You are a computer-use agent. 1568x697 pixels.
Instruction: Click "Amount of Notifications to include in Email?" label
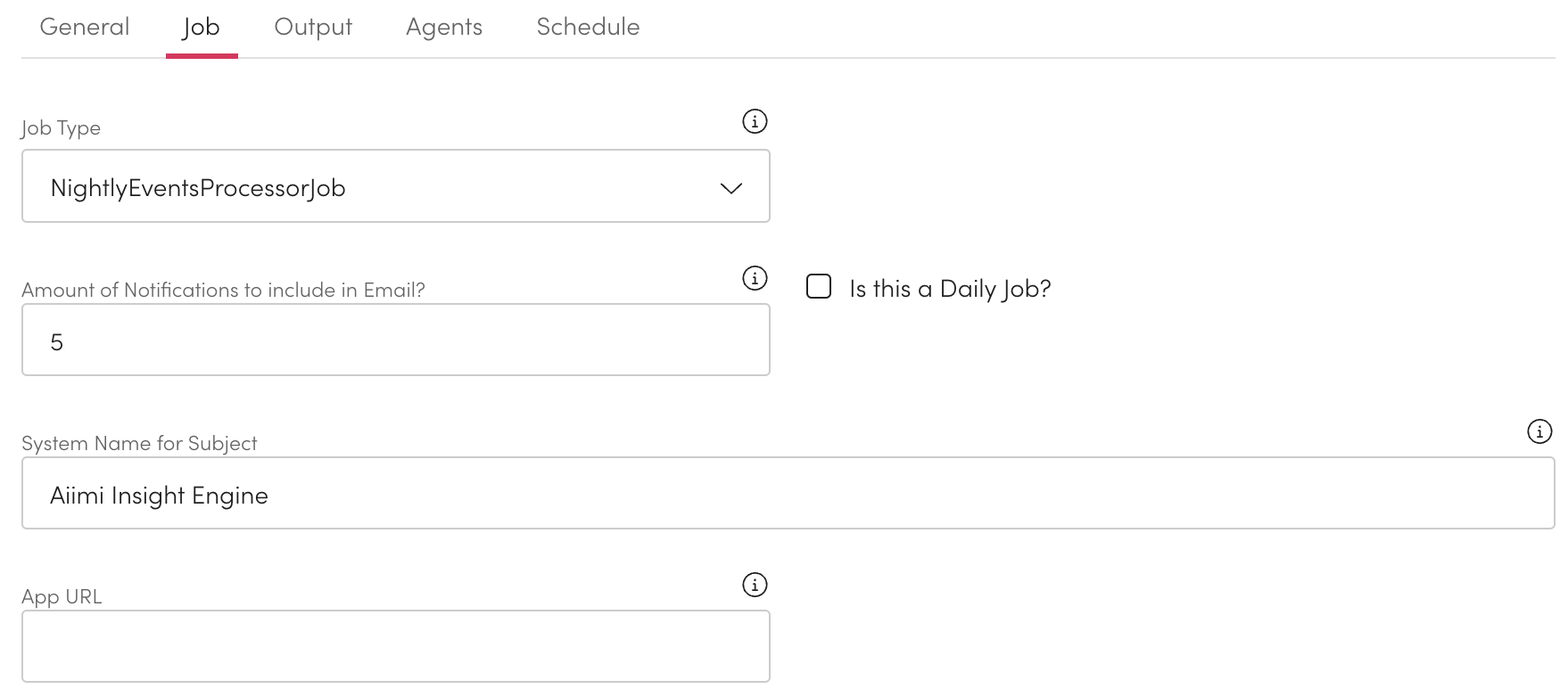(x=223, y=291)
